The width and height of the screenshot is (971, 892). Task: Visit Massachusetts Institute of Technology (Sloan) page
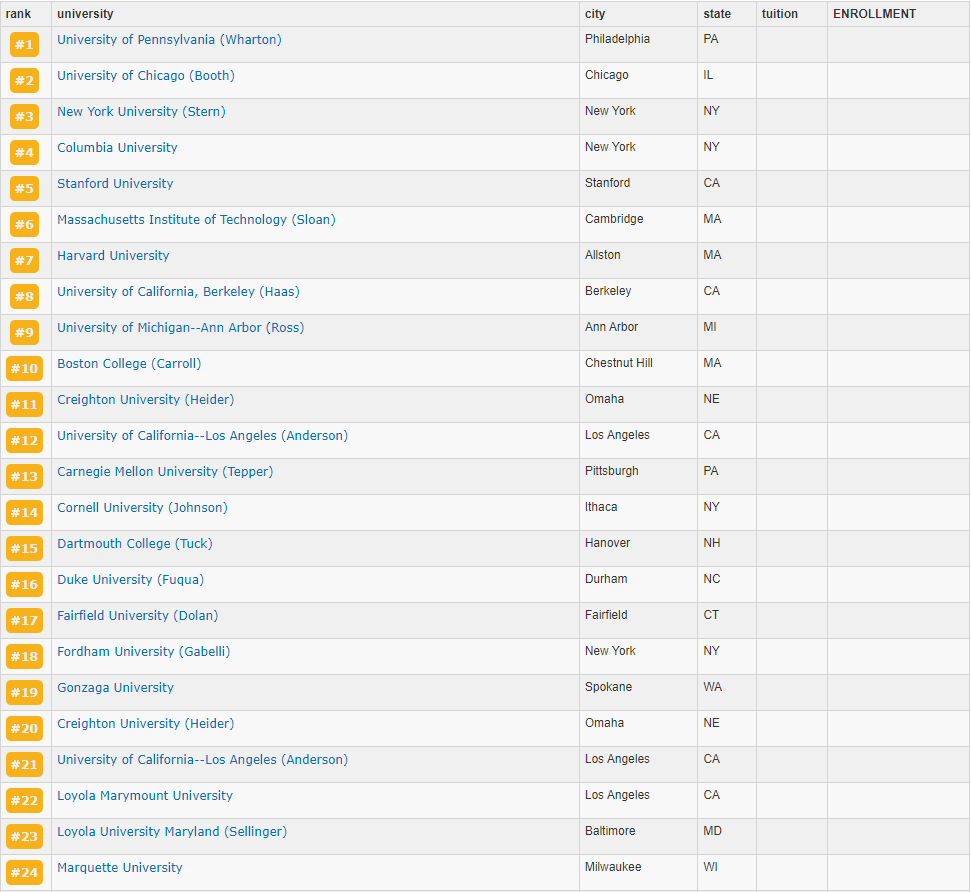click(x=196, y=220)
